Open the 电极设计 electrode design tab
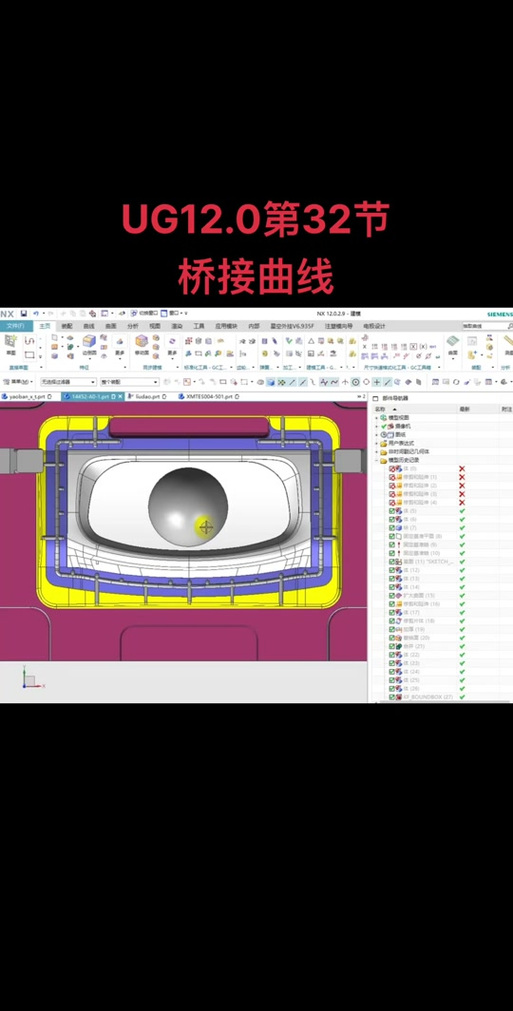Screen dimensions: 513x1011 (374, 326)
